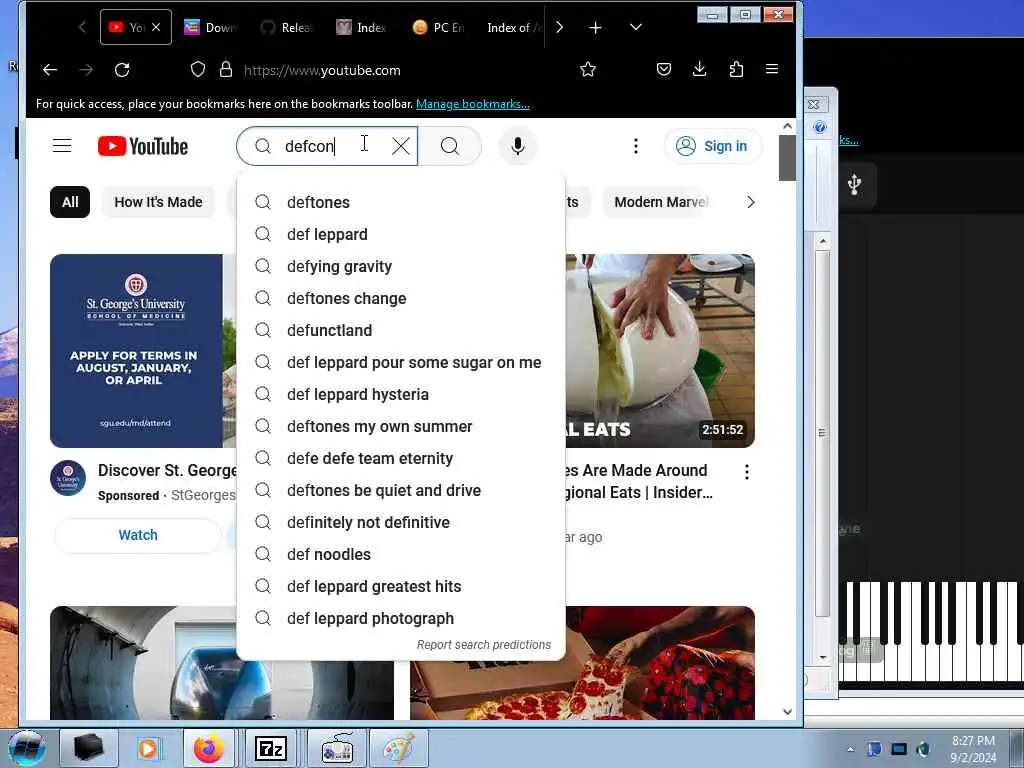This screenshot has width=1024, height=768.
Task: Open Regional Eats video thumbnail
Action: pyautogui.click(x=660, y=351)
